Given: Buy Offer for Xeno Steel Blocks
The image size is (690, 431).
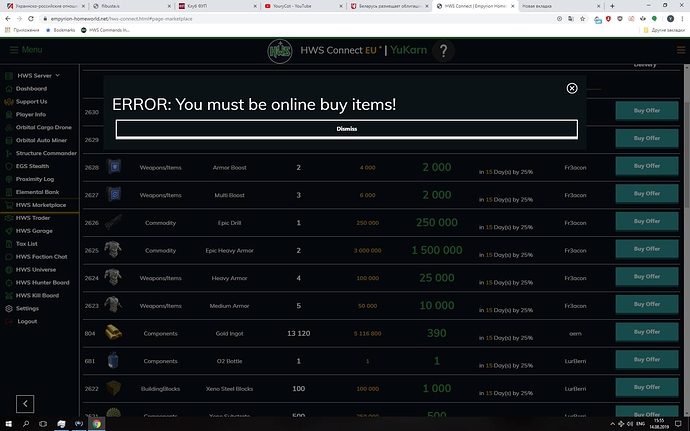Looking at the screenshot, I should [x=646, y=387].
